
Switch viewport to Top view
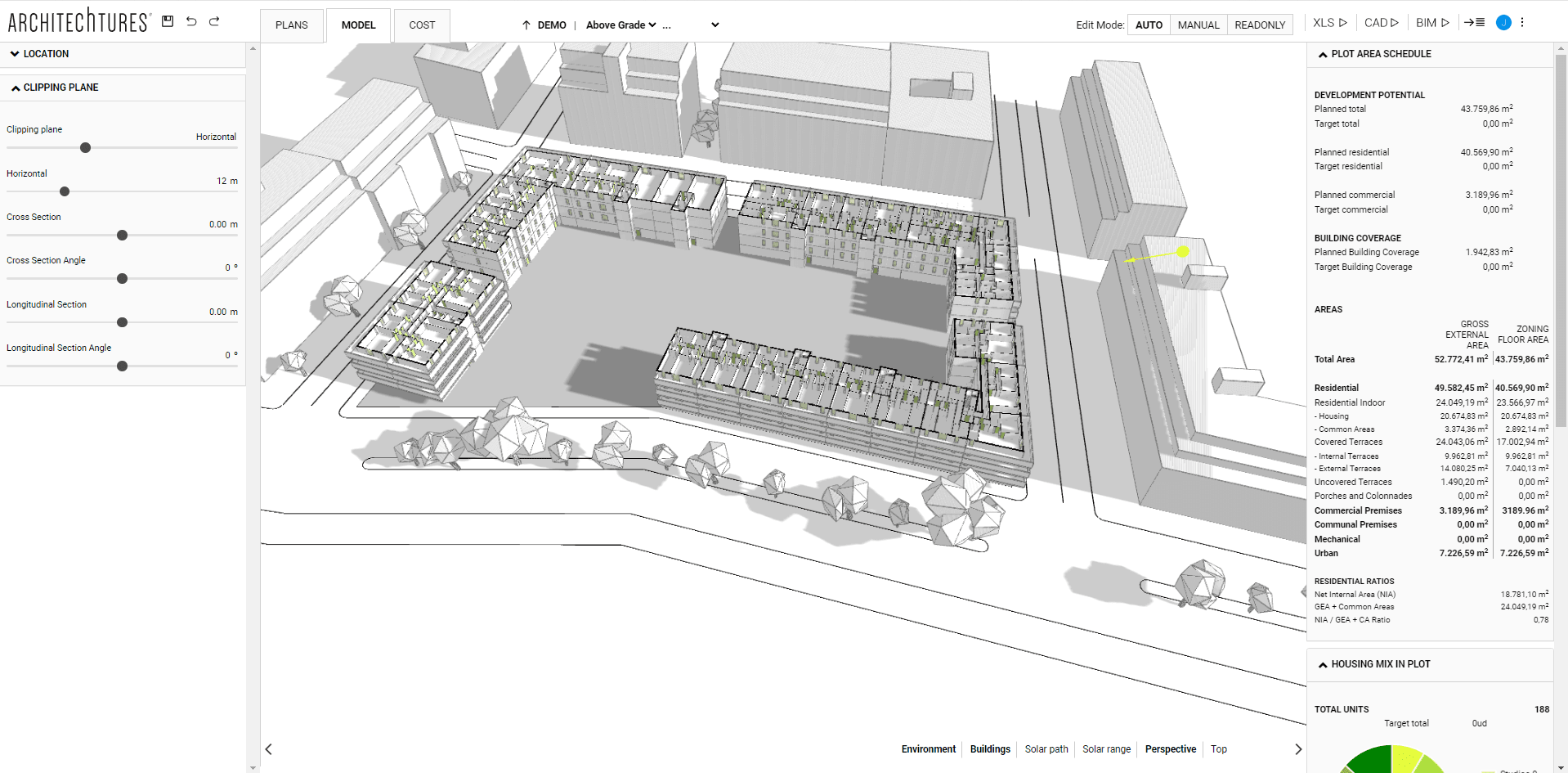tap(1217, 748)
